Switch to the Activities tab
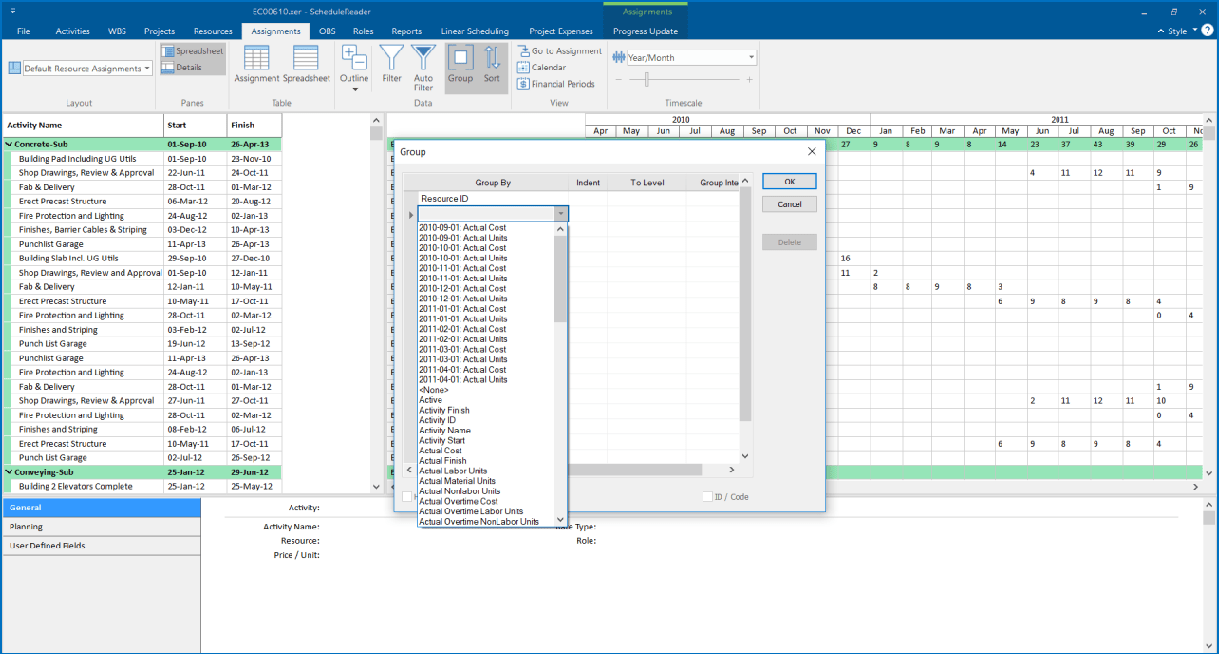Screen dimensions: 1219x654 [72, 31]
